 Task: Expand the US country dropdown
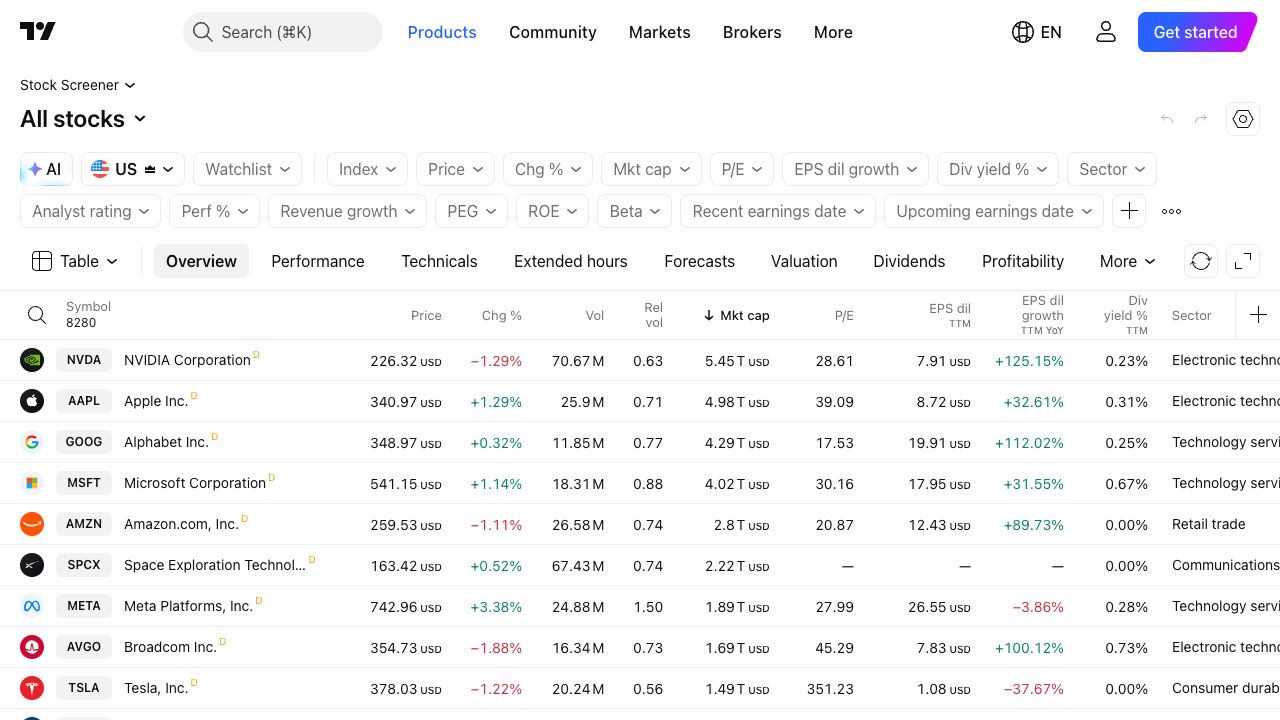(133, 169)
